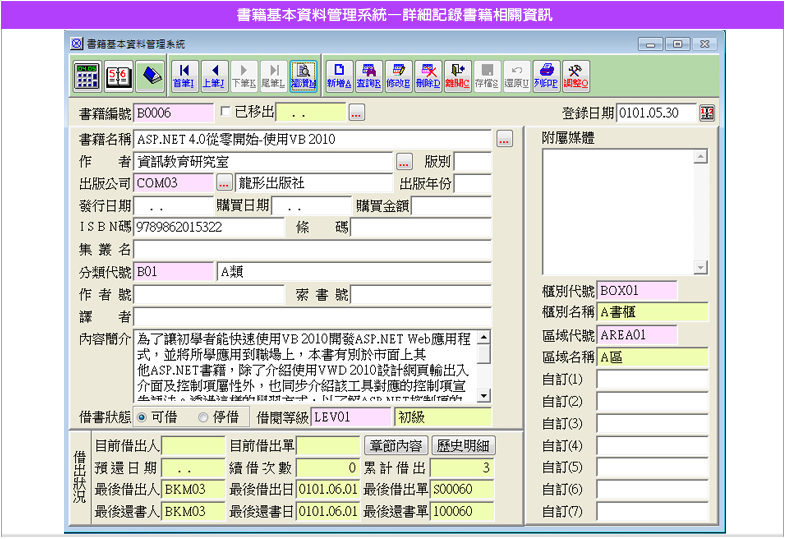Delete the current record (刪除)
The height and width of the screenshot is (539, 786).
click(429, 76)
